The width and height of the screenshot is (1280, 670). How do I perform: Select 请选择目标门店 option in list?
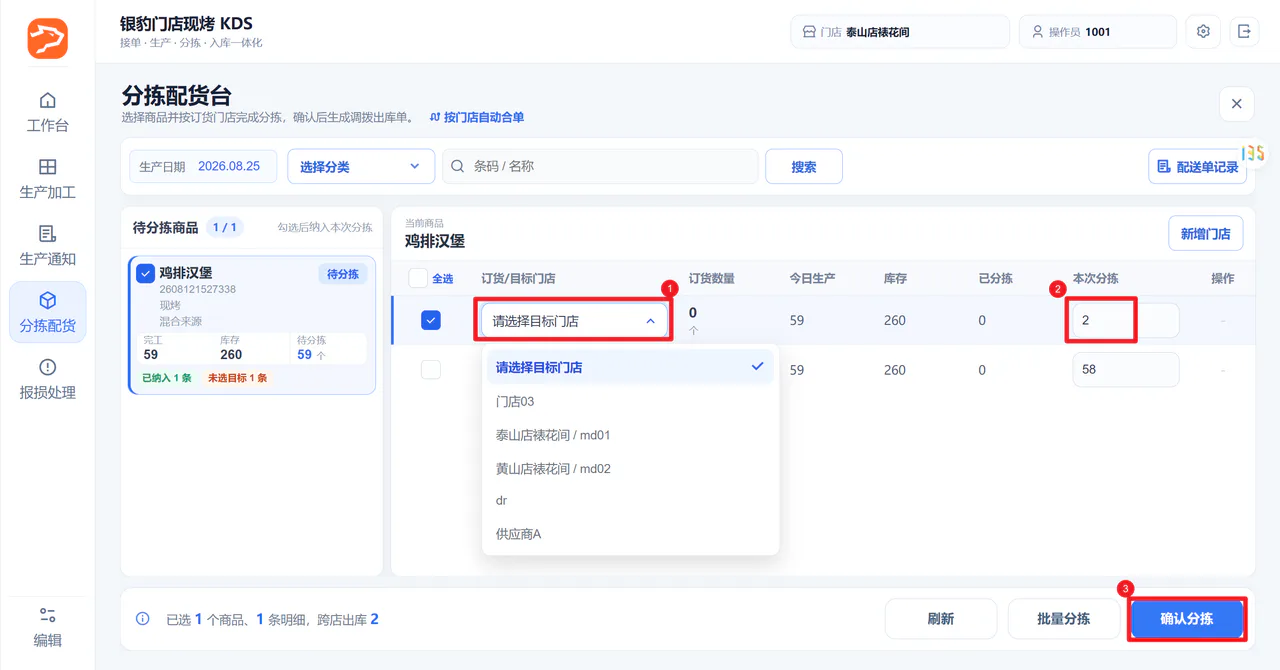tap(630, 367)
